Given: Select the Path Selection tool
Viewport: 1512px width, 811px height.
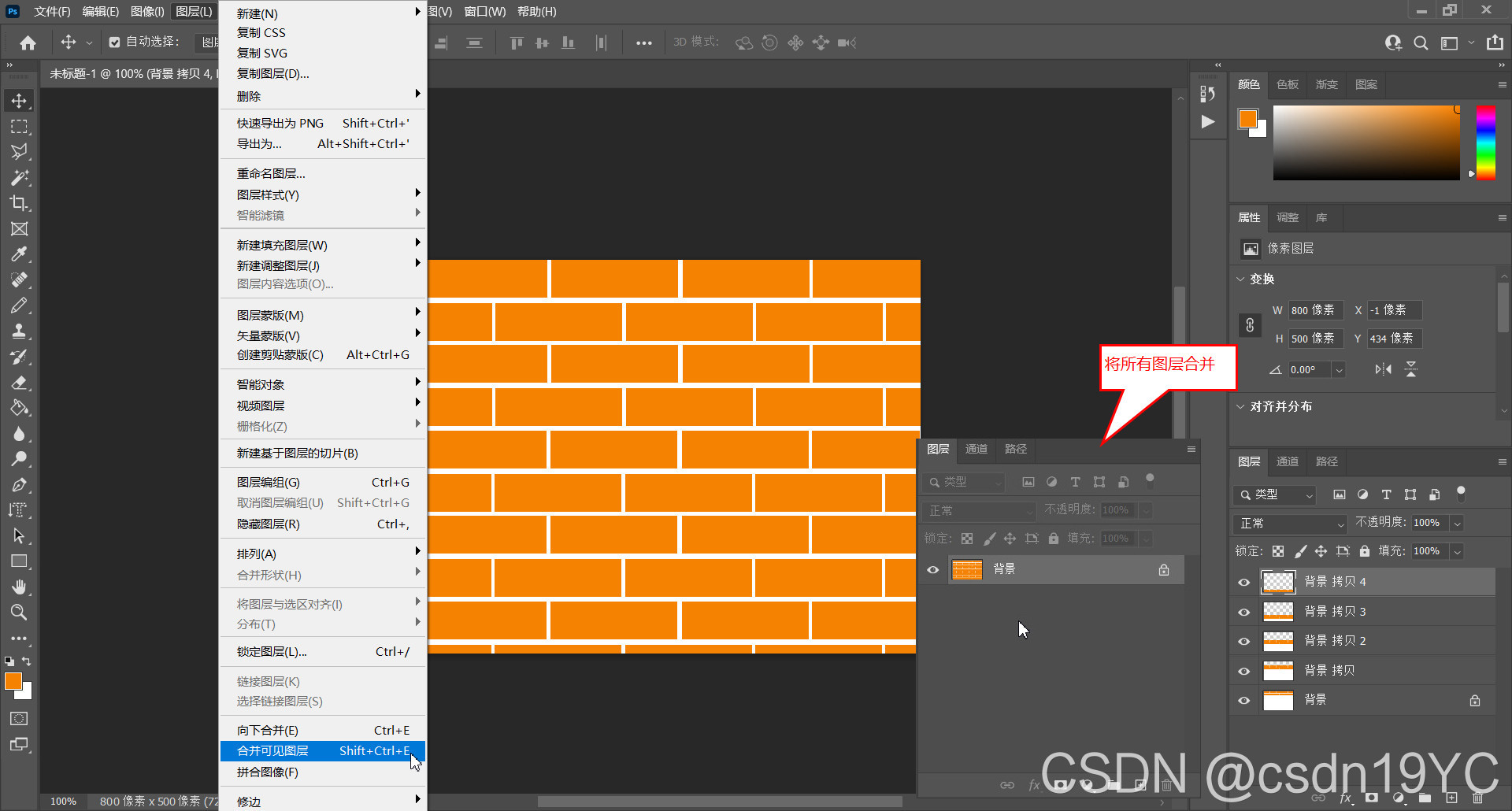Looking at the screenshot, I should (x=19, y=536).
